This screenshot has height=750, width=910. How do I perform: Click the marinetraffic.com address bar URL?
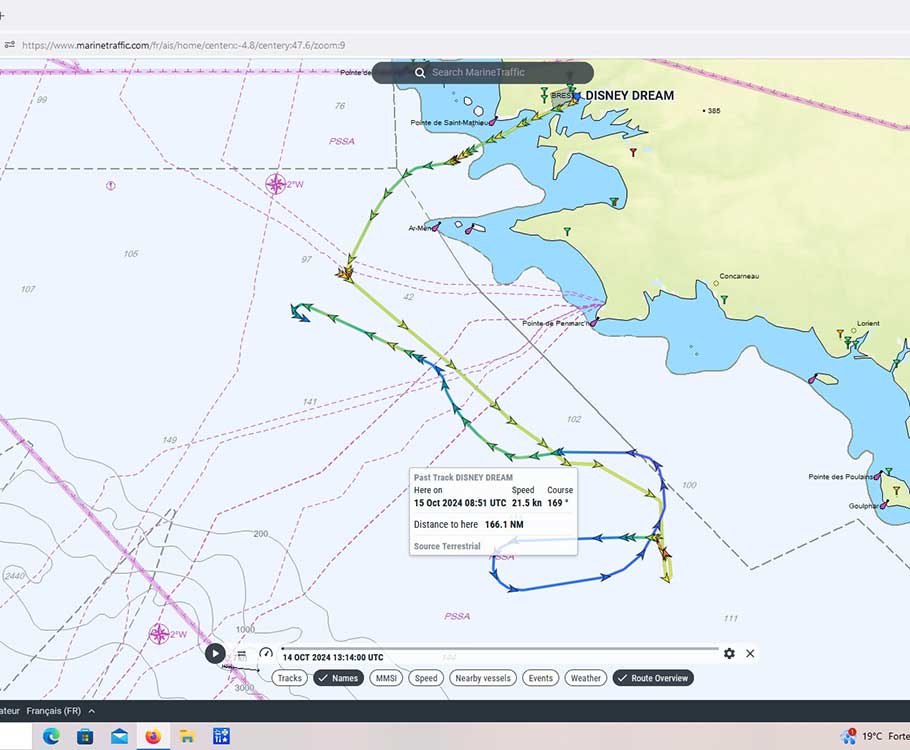tap(183, 45)
